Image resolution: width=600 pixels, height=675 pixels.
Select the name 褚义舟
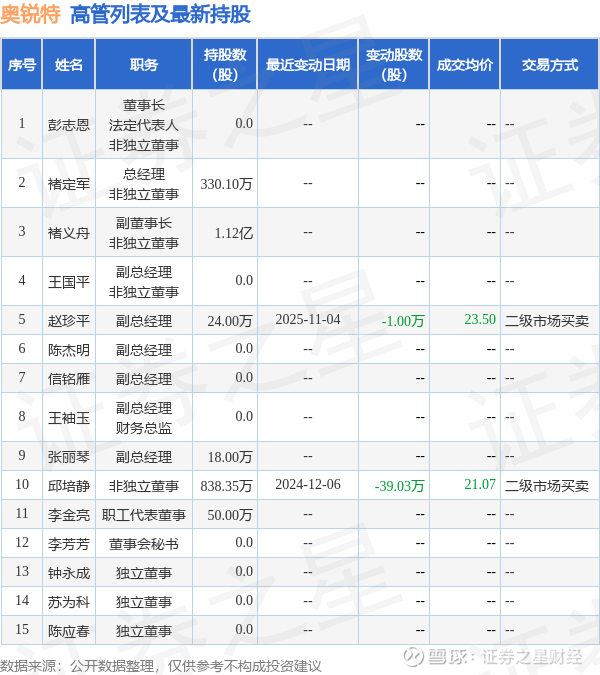point(68,233)
